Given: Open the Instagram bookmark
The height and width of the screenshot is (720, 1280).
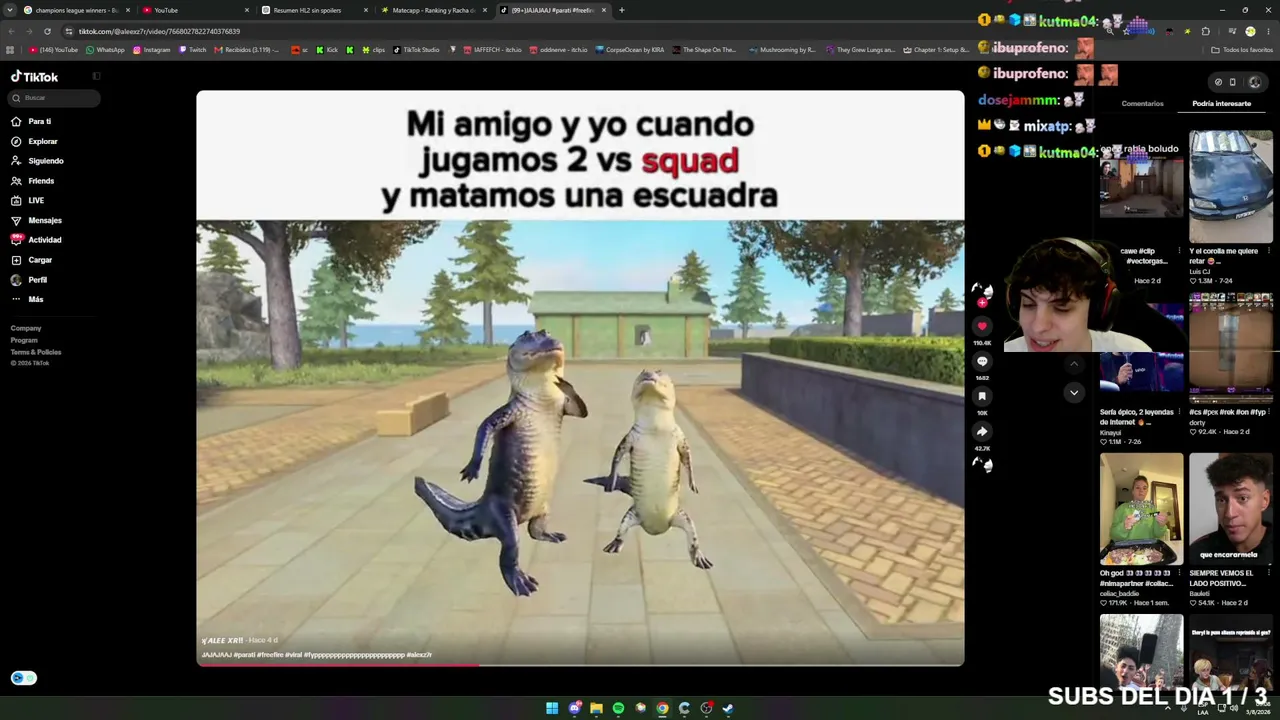Looking at the screenshot, I should [152, 50].
